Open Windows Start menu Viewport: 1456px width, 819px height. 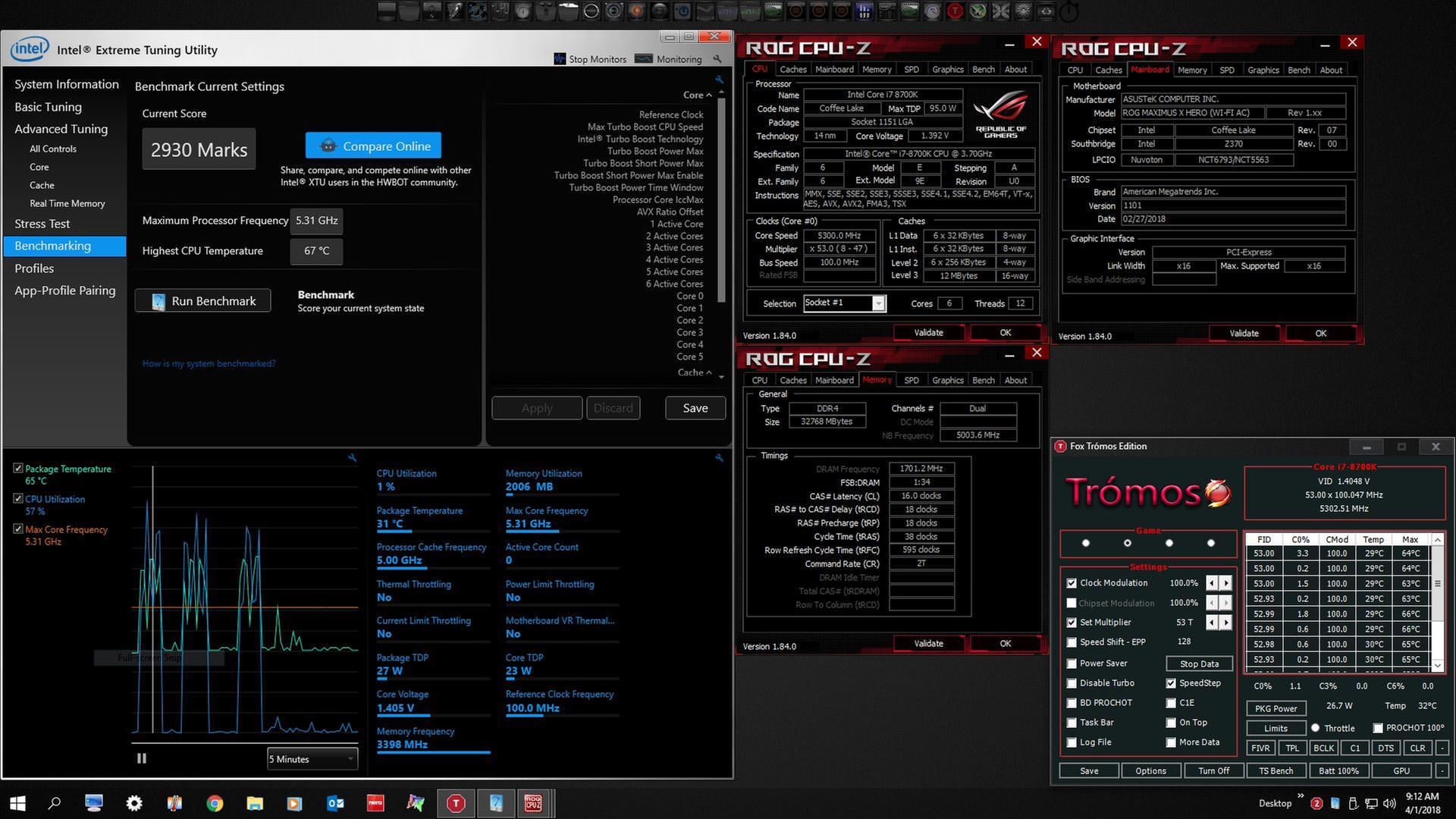tap(17, 803)
